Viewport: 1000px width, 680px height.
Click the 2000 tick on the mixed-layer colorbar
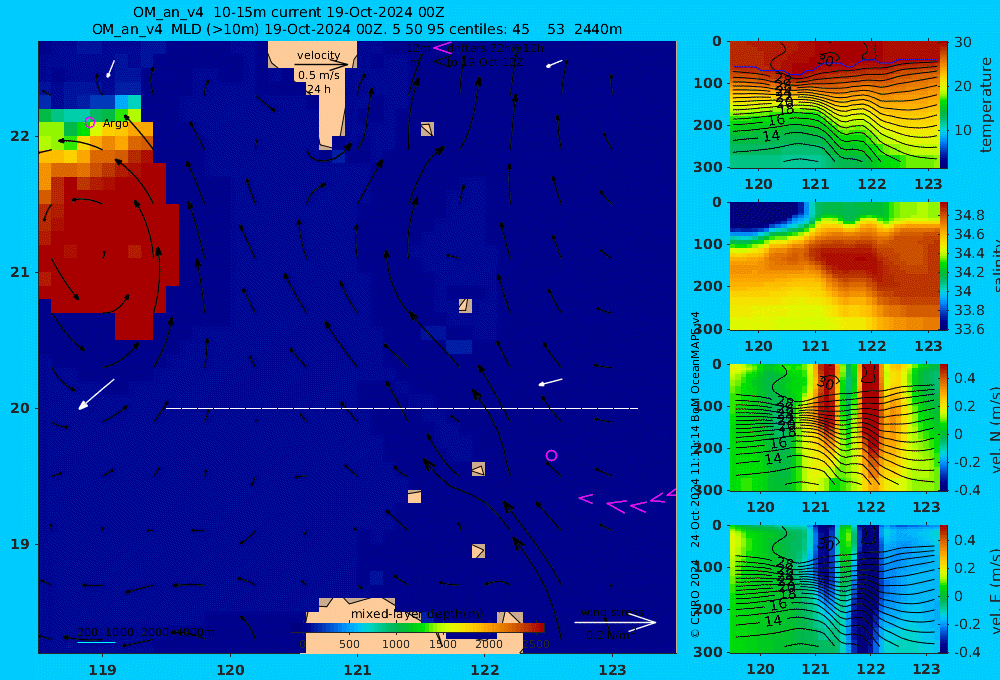pos(489,644)
